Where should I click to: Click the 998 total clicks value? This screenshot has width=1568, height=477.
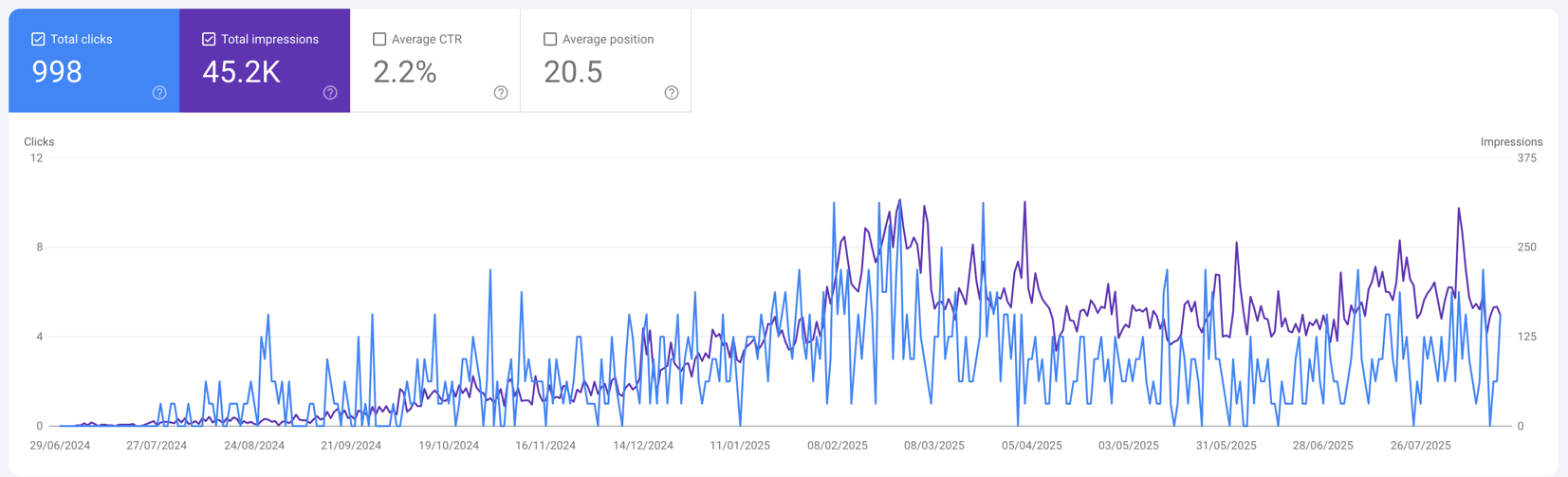pyautogui.click(x=57, y=72)
